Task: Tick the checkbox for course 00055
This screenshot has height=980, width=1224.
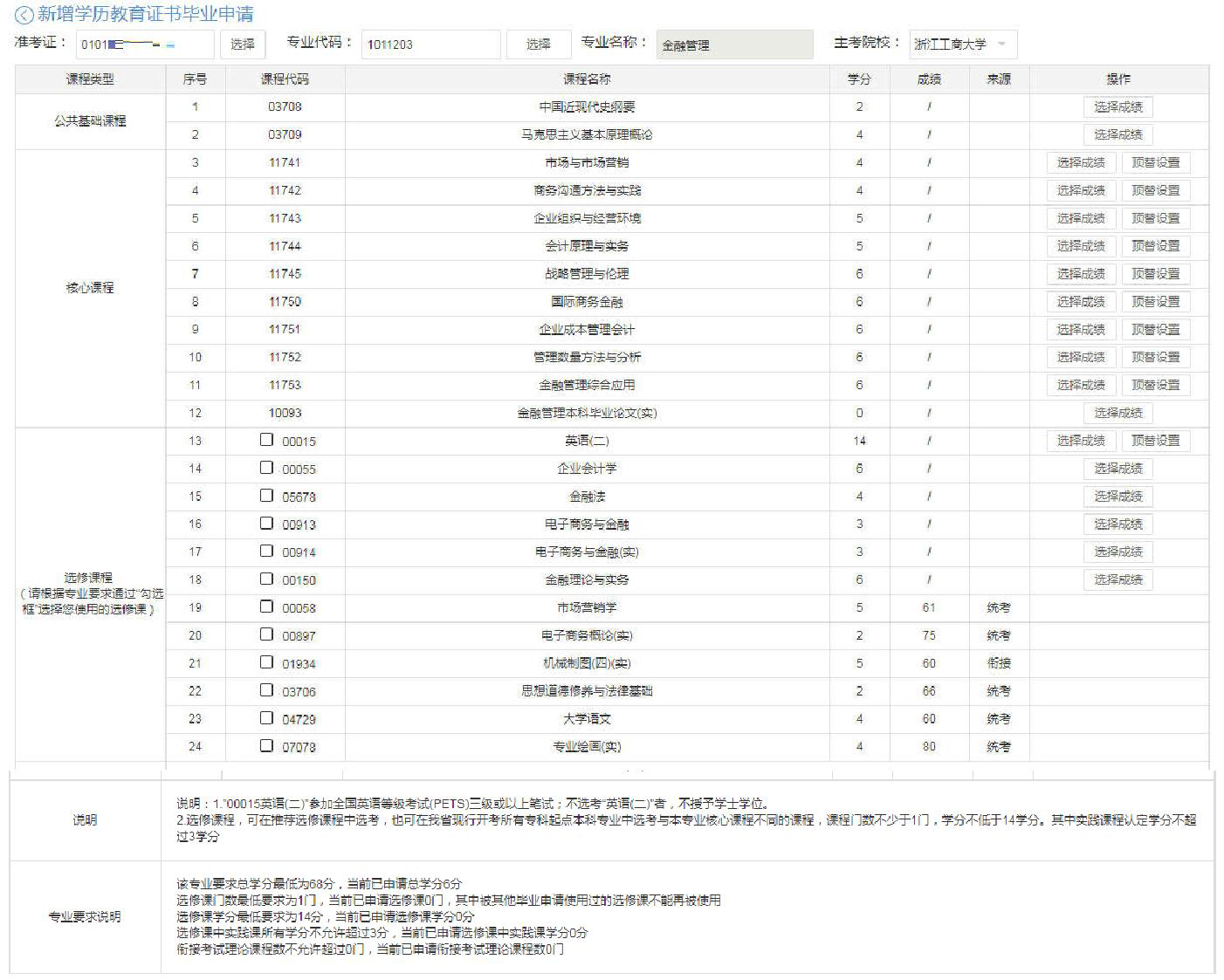Action: click(266, 468)
